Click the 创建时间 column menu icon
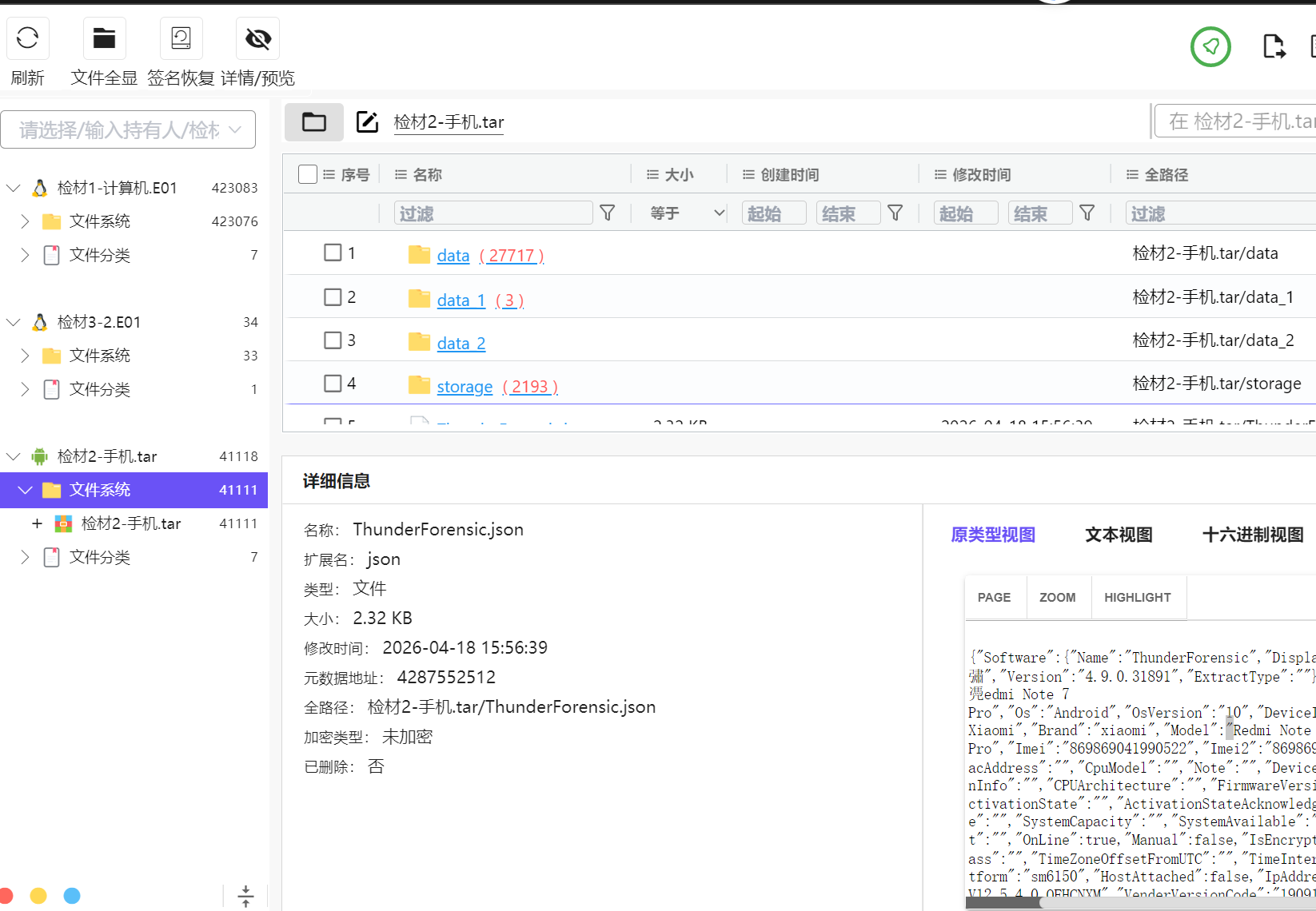Image resolution: width=1316 pixels, height=911 pixels. 748,174
